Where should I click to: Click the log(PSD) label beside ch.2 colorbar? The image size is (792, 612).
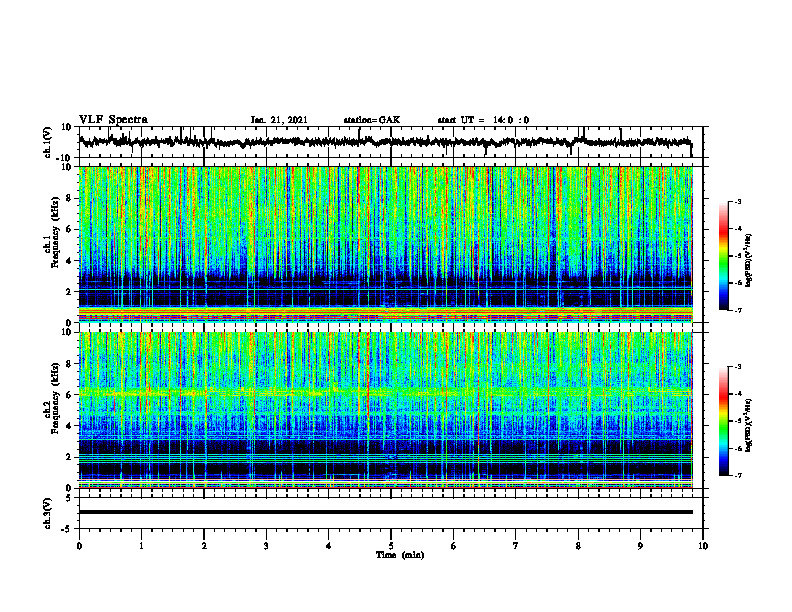(750, 425)
